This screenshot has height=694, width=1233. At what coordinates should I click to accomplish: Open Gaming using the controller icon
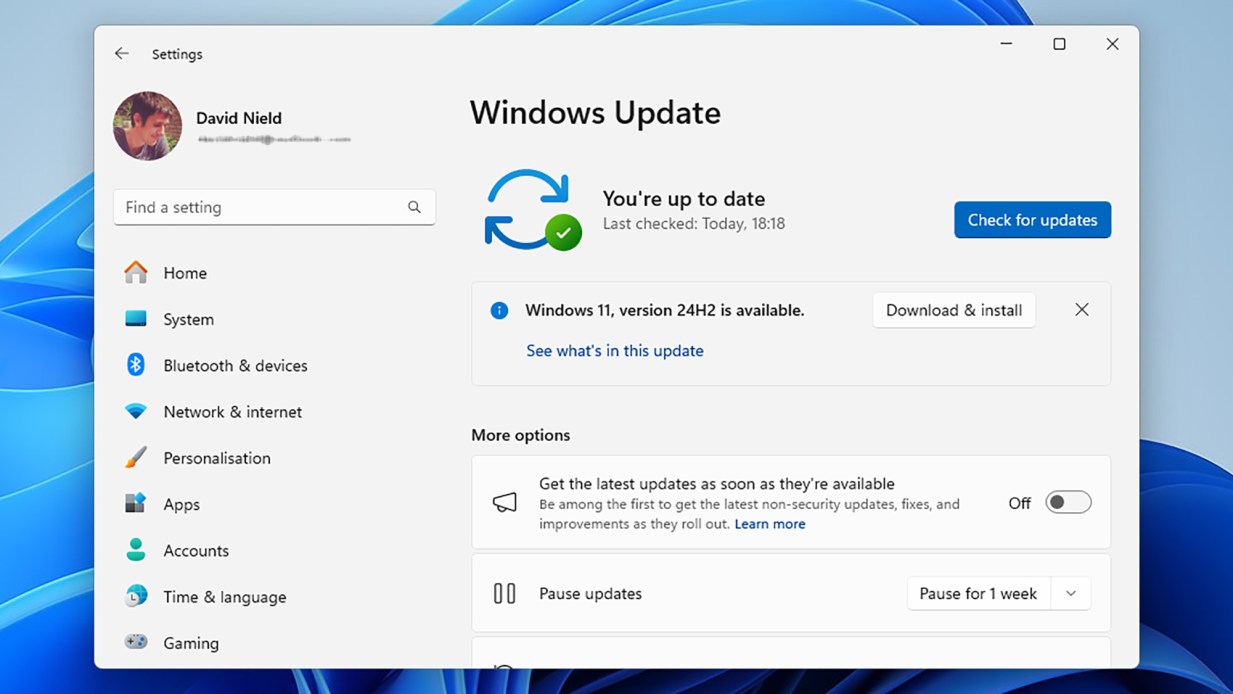[136, 642]
